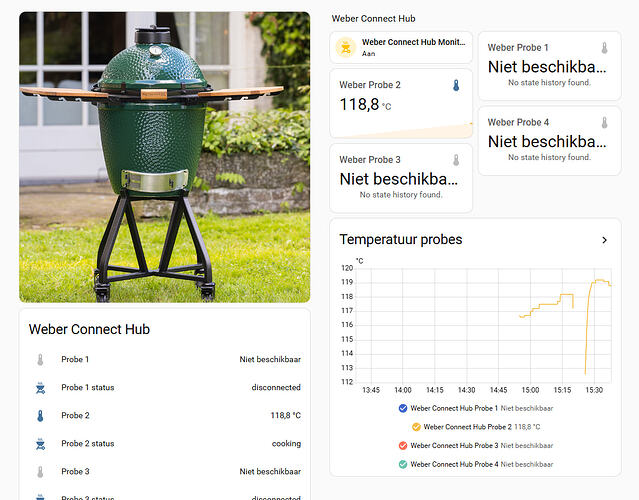Screen dimensions: 639x500
Task: Toggle Weber Connect Hub Probe 4 in chart legend
Action: [x=476, y=464]
